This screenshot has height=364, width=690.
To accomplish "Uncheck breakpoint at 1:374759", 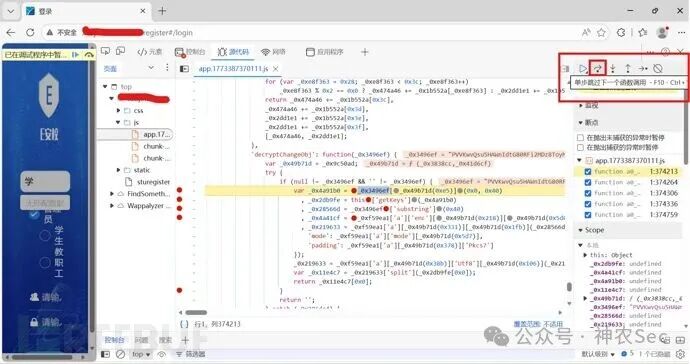I will (x=588, y=215).
